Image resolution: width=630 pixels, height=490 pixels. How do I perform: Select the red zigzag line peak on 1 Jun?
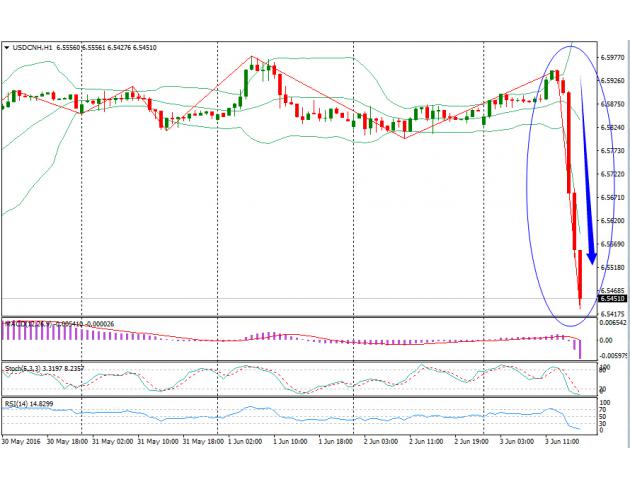pyautogui.click(x=253, y=58)
